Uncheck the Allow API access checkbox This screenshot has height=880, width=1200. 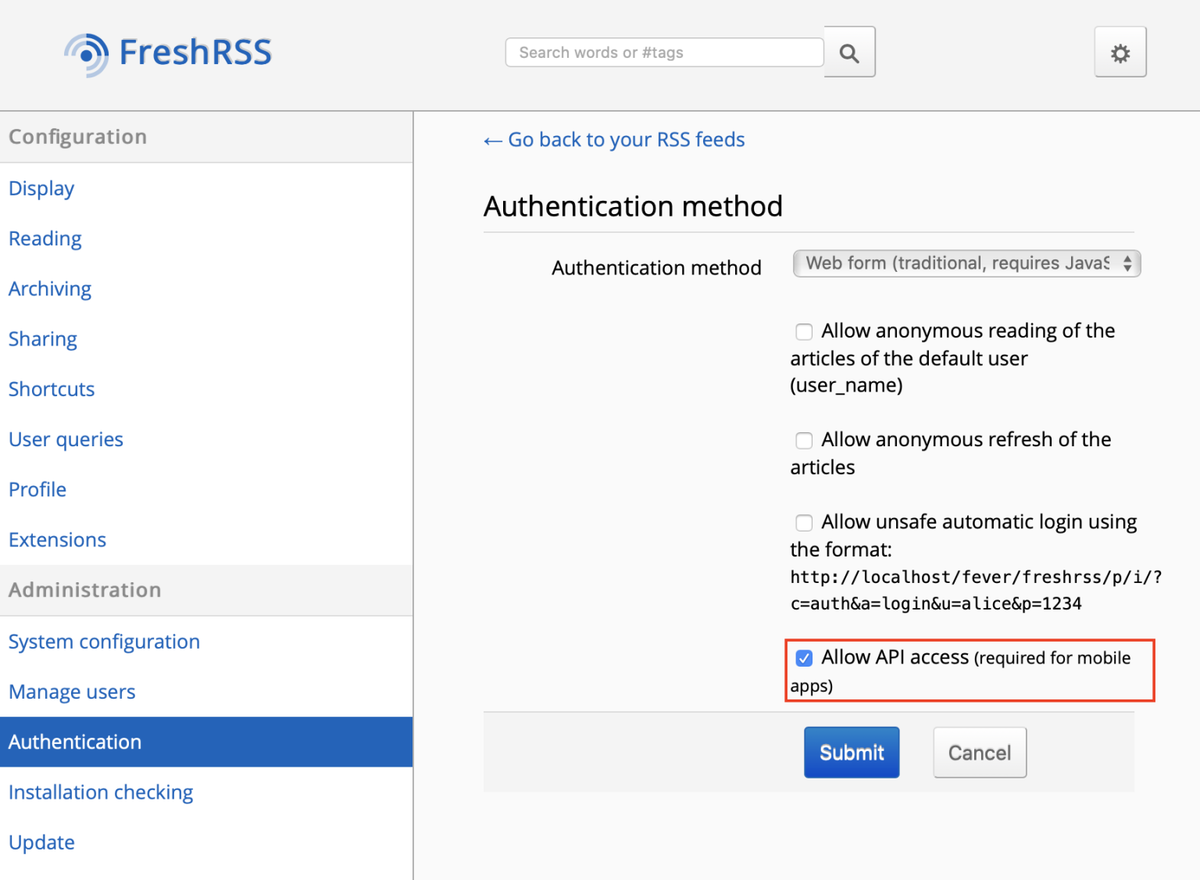[804, 659]
